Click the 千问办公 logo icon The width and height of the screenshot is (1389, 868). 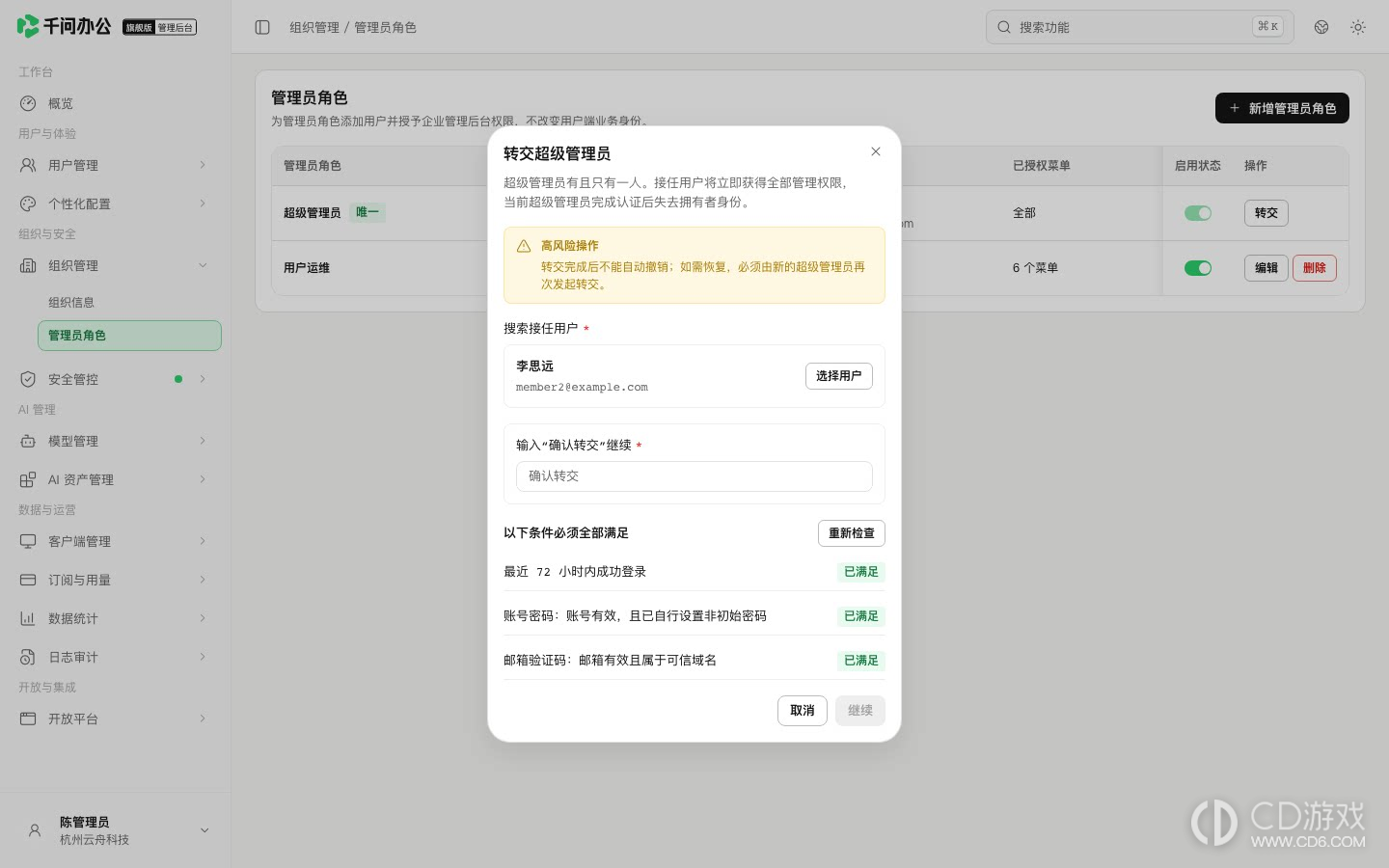click(x=28, y=26)
